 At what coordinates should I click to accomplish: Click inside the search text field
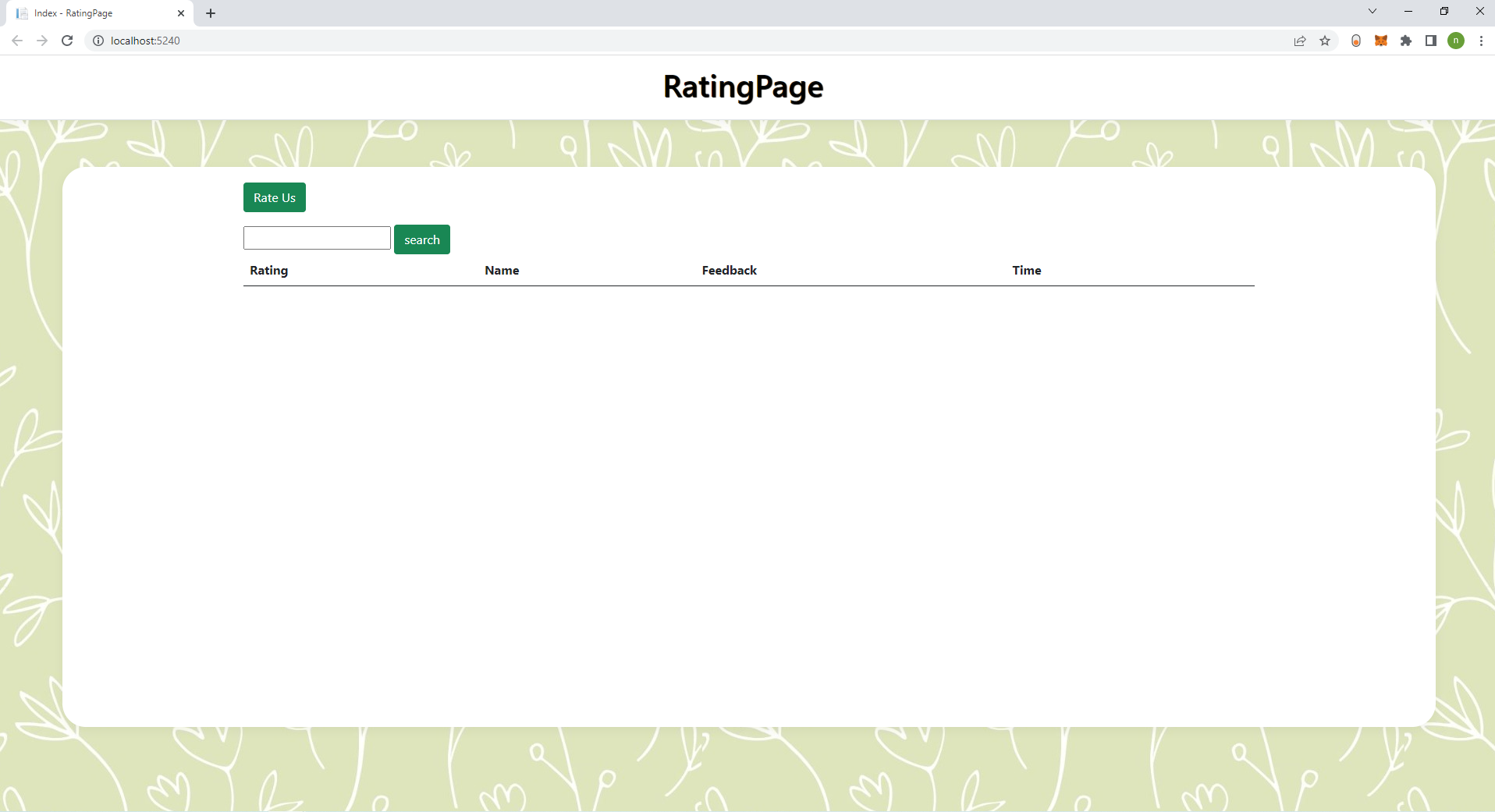pyautogui.click(x=316, y=238)
